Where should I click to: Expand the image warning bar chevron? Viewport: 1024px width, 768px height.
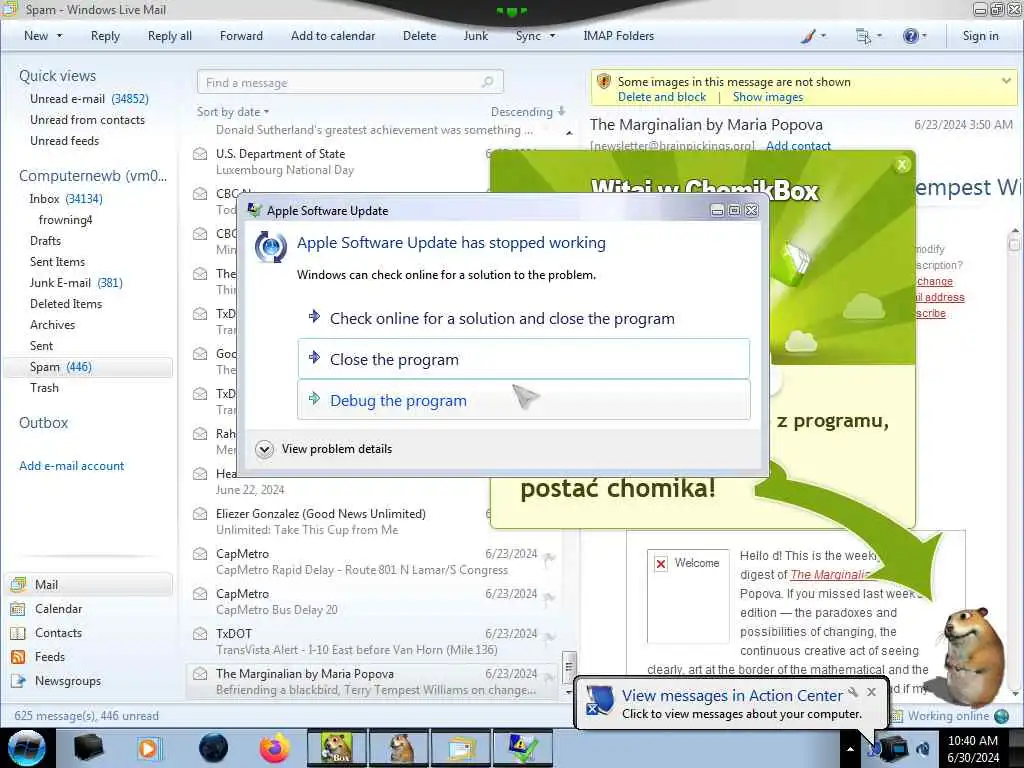click(1006, 81)
